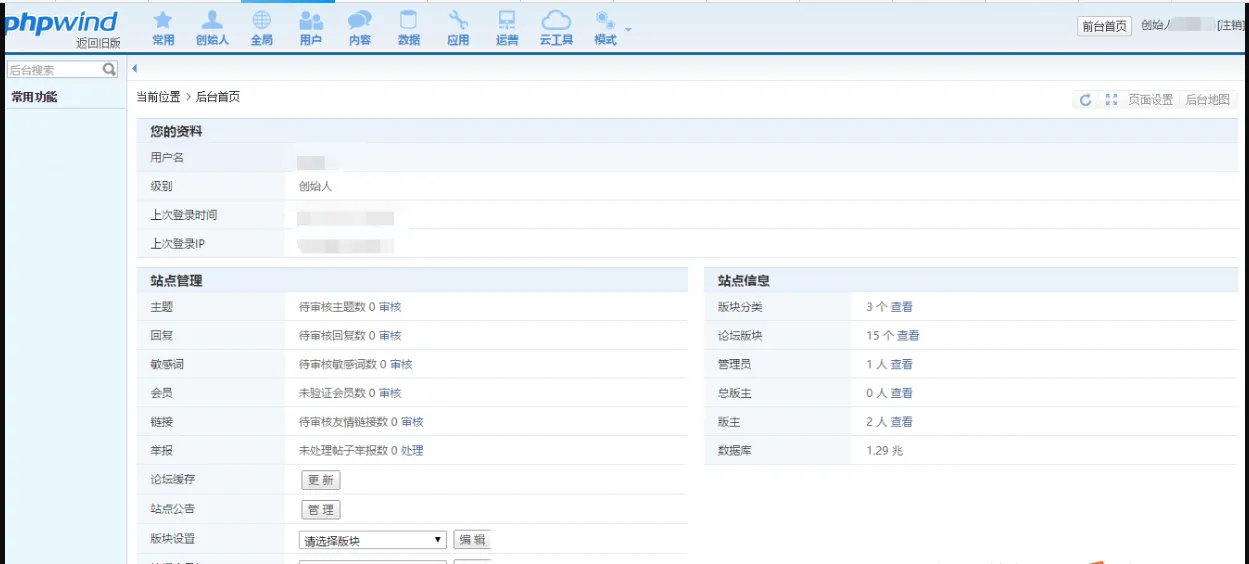Click 更新 button for 论坛缓存
This screenshot has height=564, width=1249.
pyautogui.click(x=320, y=480)
